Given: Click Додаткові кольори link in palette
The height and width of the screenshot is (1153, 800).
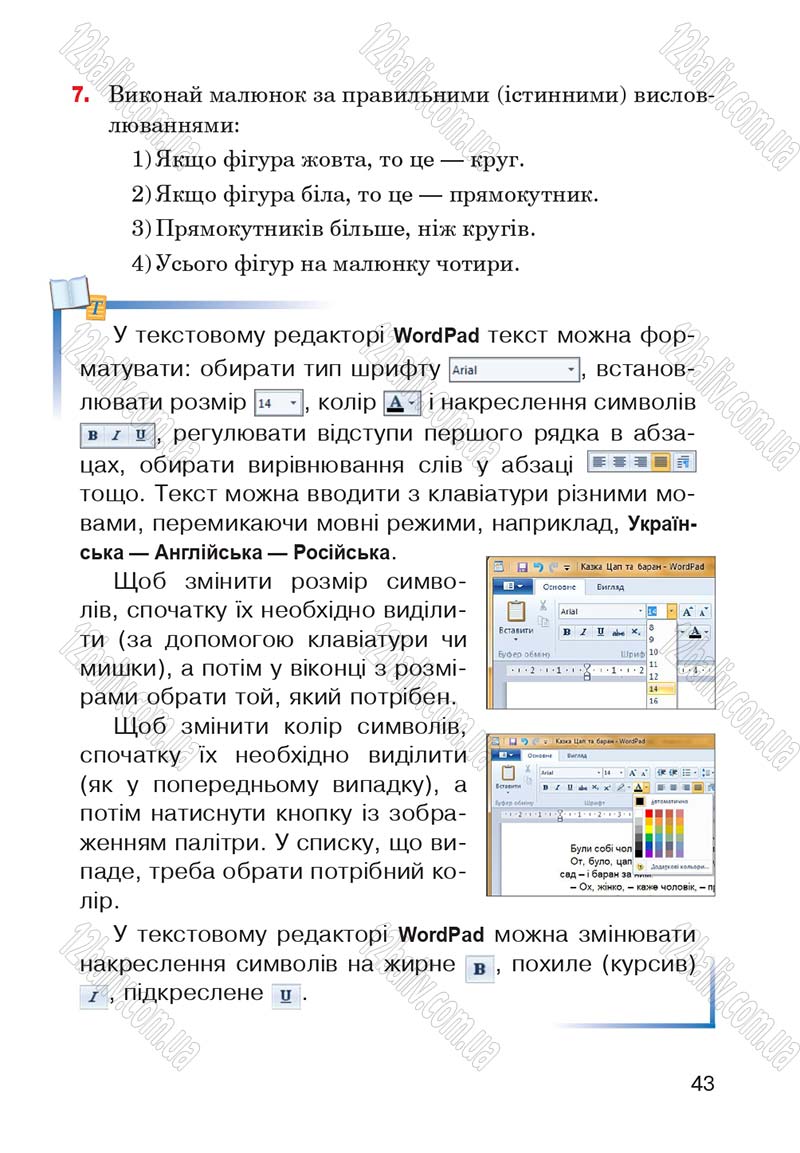Looking at the screenshot, I should point(679,867).
